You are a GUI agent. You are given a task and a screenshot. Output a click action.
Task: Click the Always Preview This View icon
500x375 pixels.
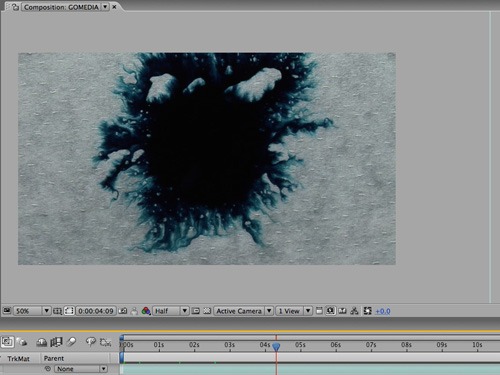pyautogui.click(x=7, y=311)
